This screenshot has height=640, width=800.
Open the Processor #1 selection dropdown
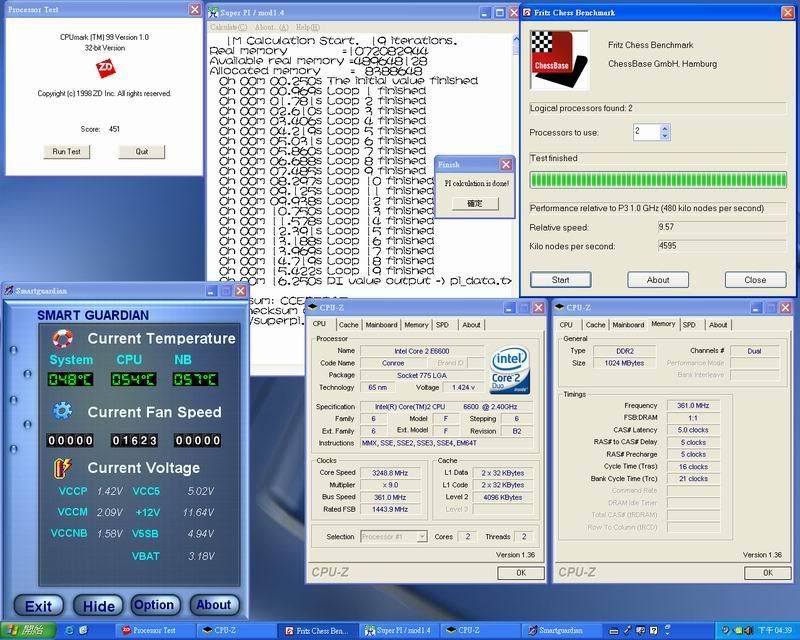pyautogui.click(x=394, y=536)
